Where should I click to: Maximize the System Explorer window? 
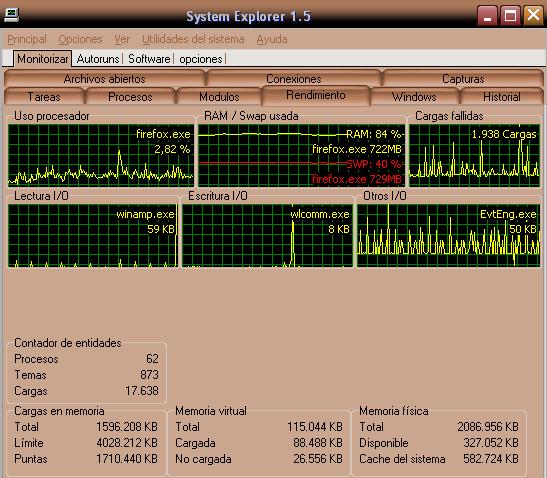click(510, 16)
